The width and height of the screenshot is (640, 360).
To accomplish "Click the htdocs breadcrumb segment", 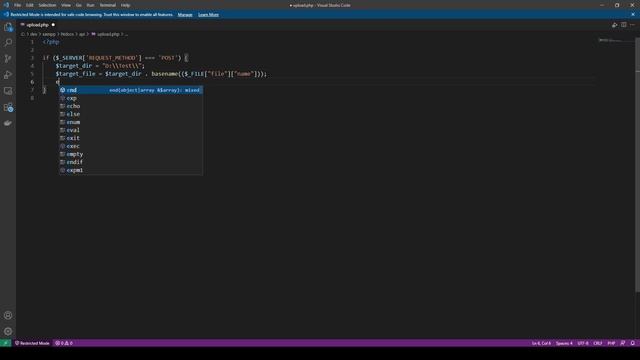I will tap(67, 34).
